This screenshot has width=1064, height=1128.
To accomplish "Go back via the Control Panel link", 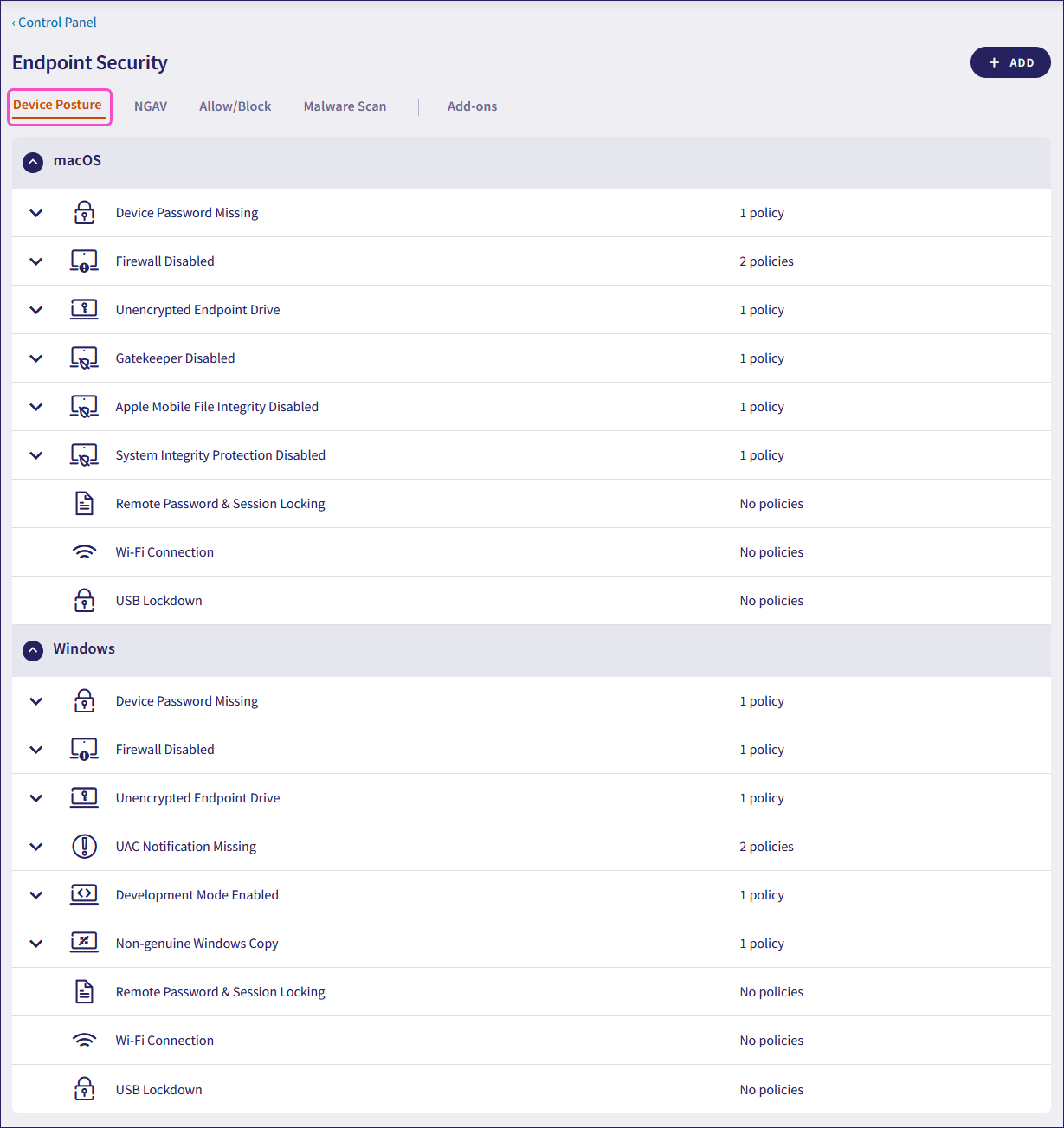I will 55,23.
